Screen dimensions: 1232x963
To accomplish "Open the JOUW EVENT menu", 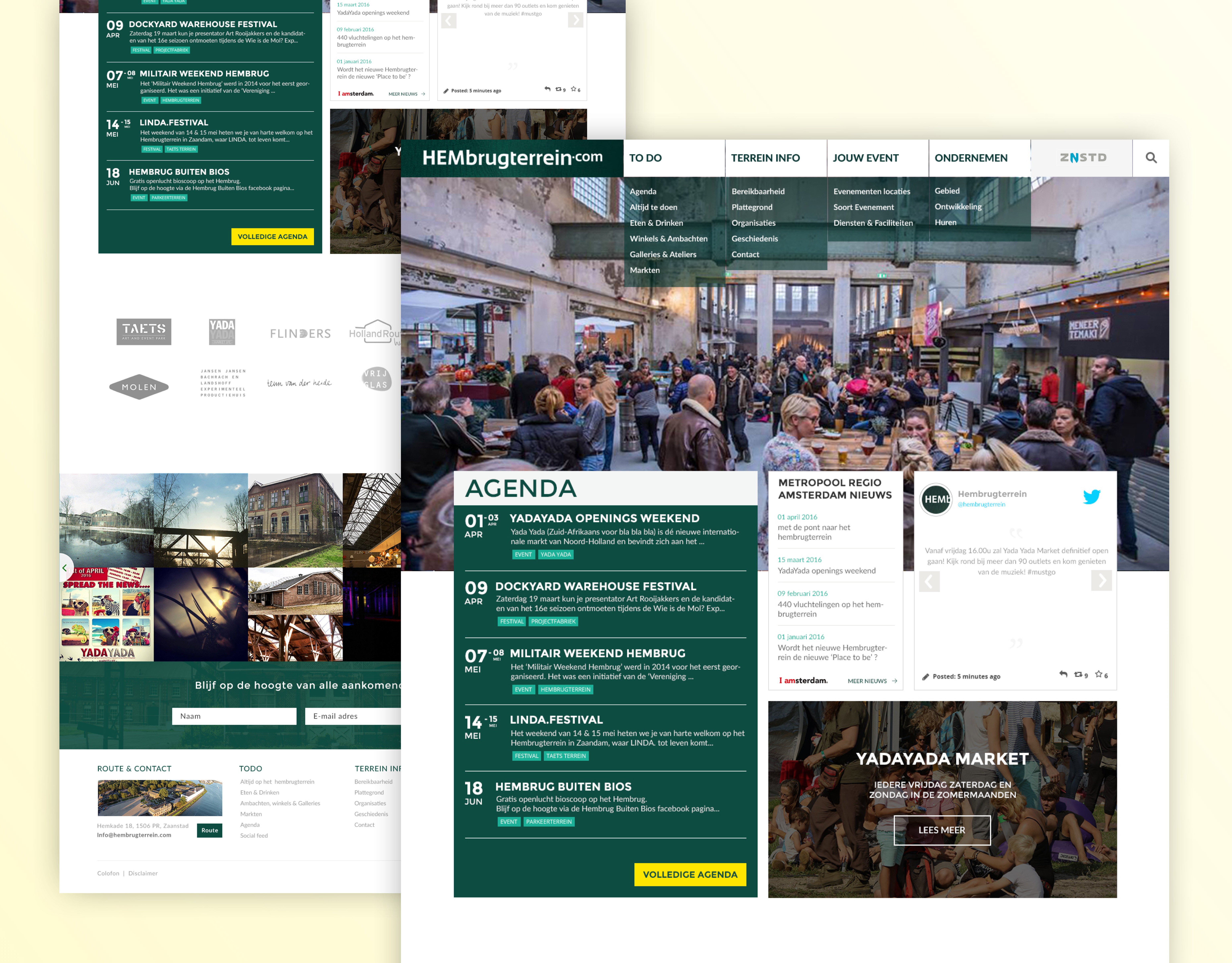I will click(878, 158).
